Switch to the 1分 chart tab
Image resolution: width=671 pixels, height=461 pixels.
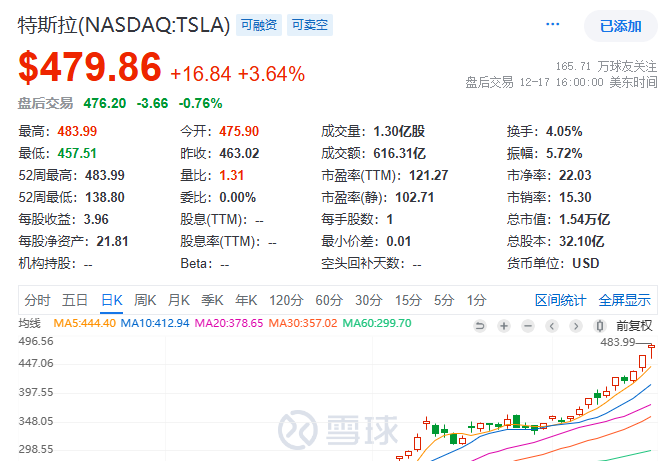tap(476, 300)
